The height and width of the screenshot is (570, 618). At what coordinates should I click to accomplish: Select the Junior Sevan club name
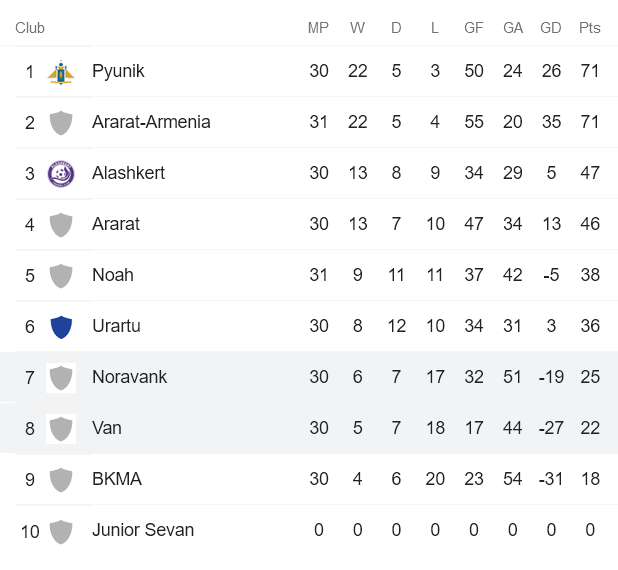tap(143, 530)
